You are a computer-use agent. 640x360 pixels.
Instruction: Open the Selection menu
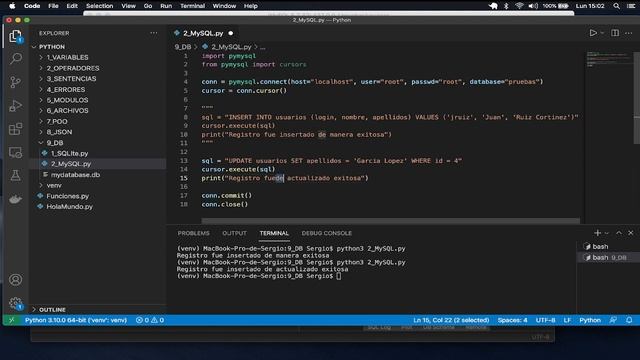99,6
